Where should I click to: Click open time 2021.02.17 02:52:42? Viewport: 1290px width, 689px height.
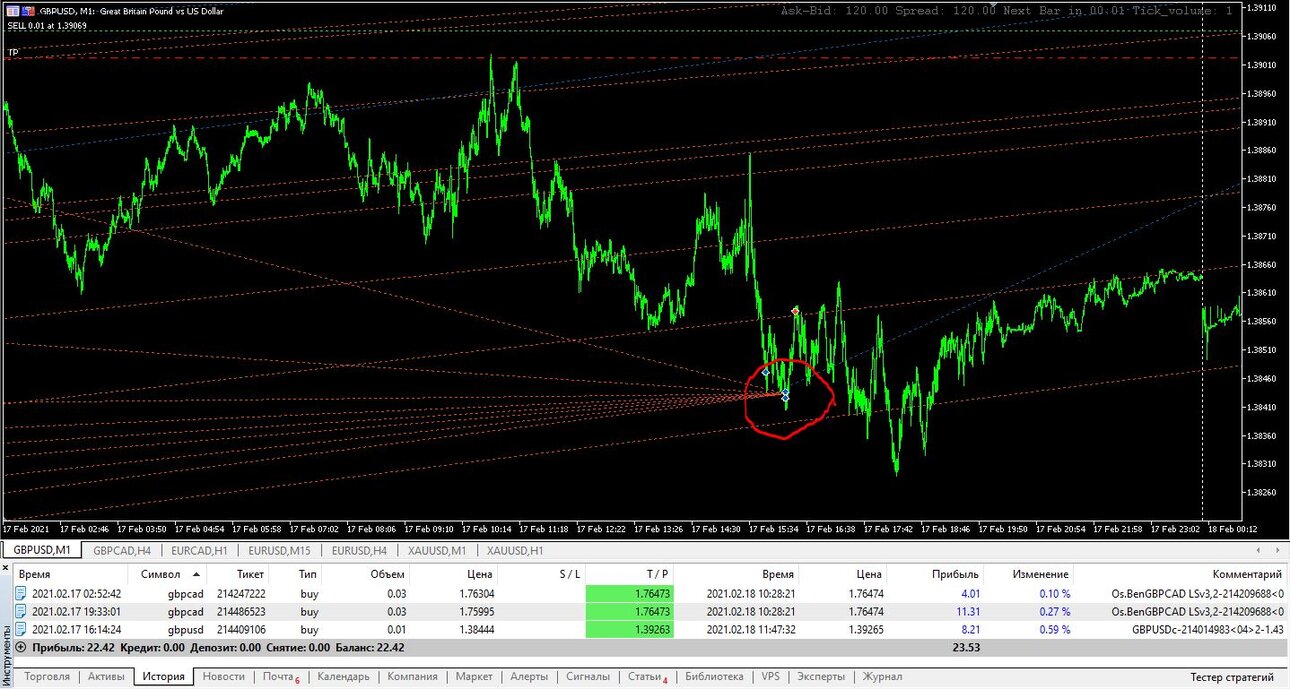click(x=77, y=594)
